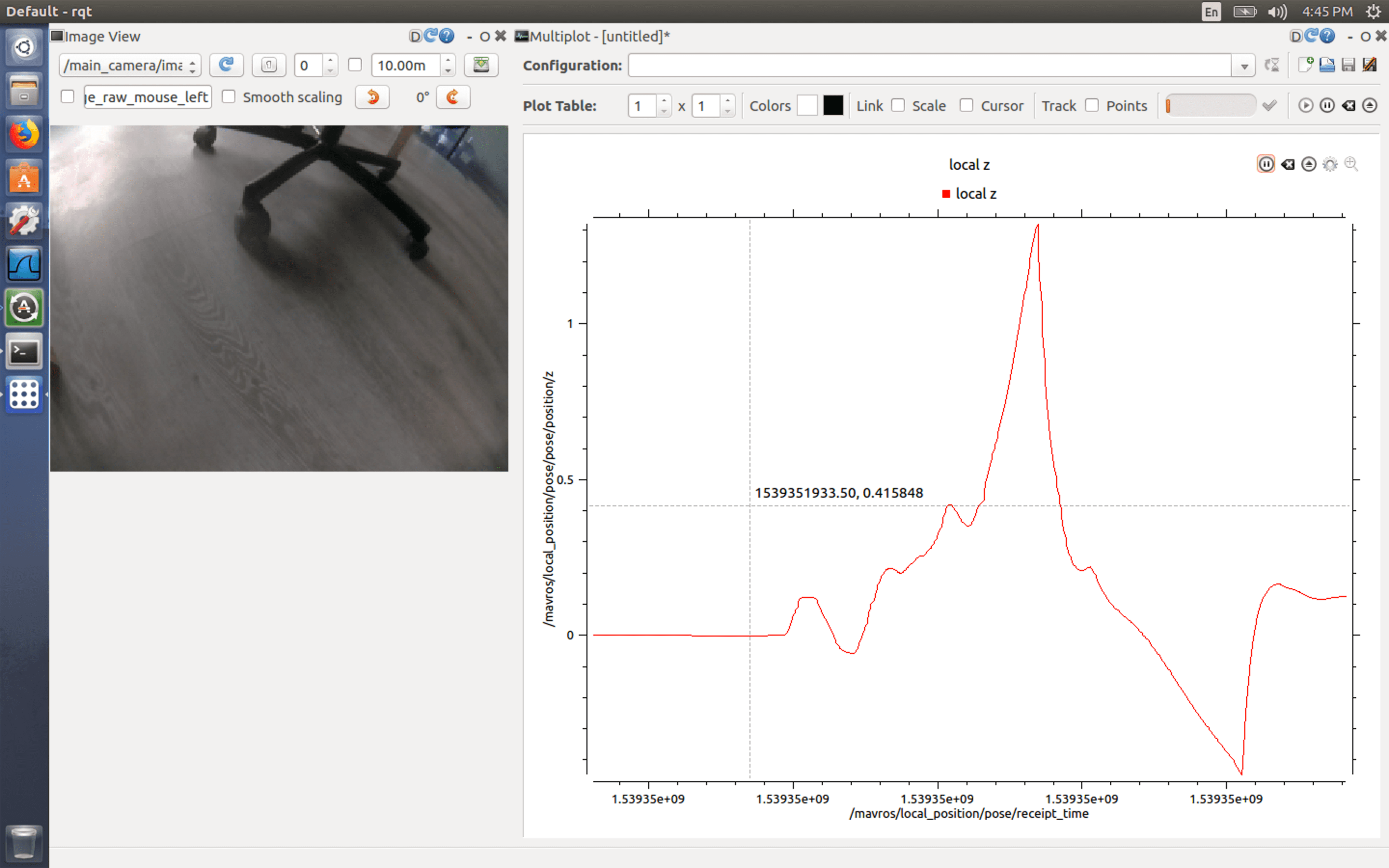Screen dimensions: 1389x868
Task: Click the save-as icon with the pencil
Action: (x=1370, y=65)
